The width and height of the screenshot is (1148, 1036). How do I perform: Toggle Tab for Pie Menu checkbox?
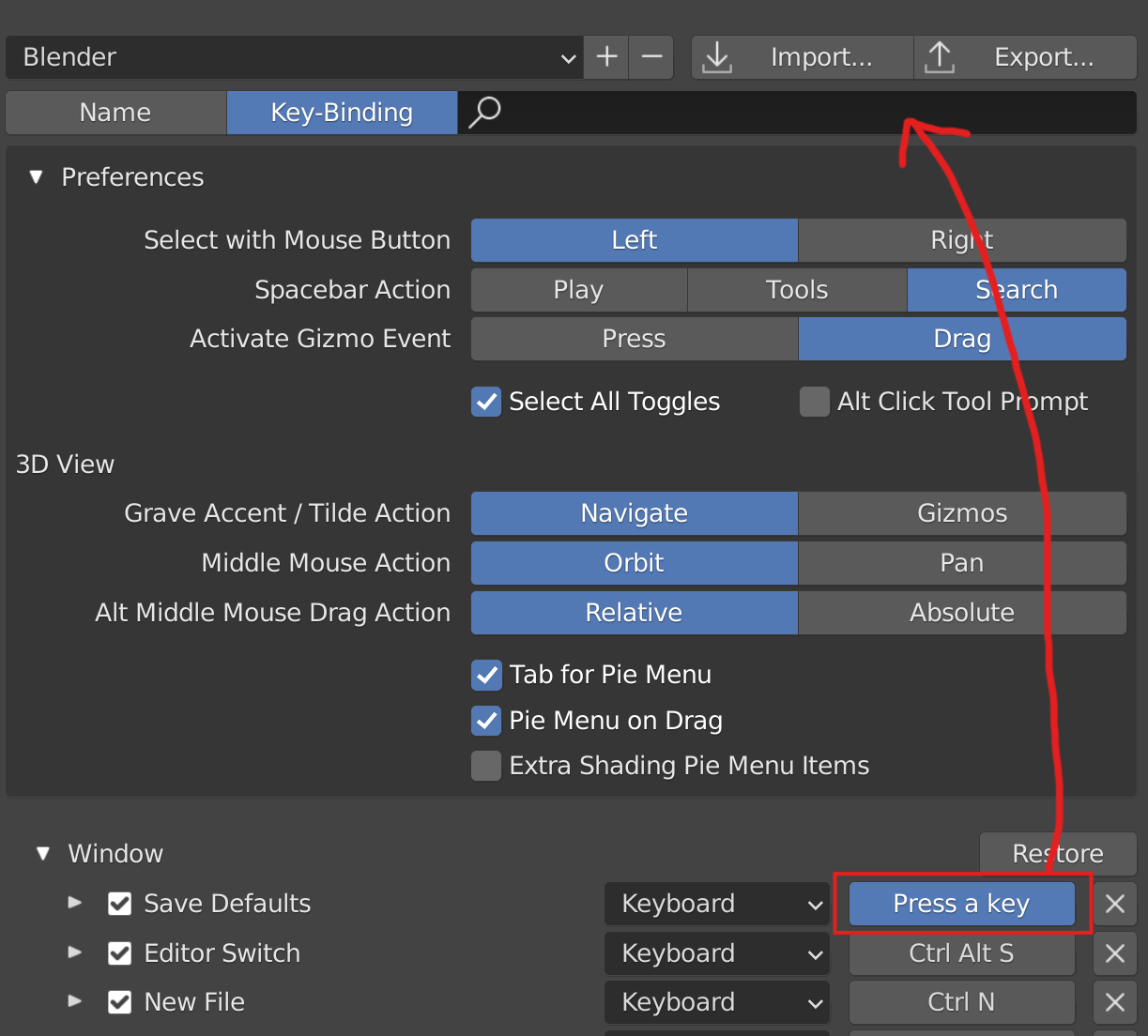(x=486, y=675)
